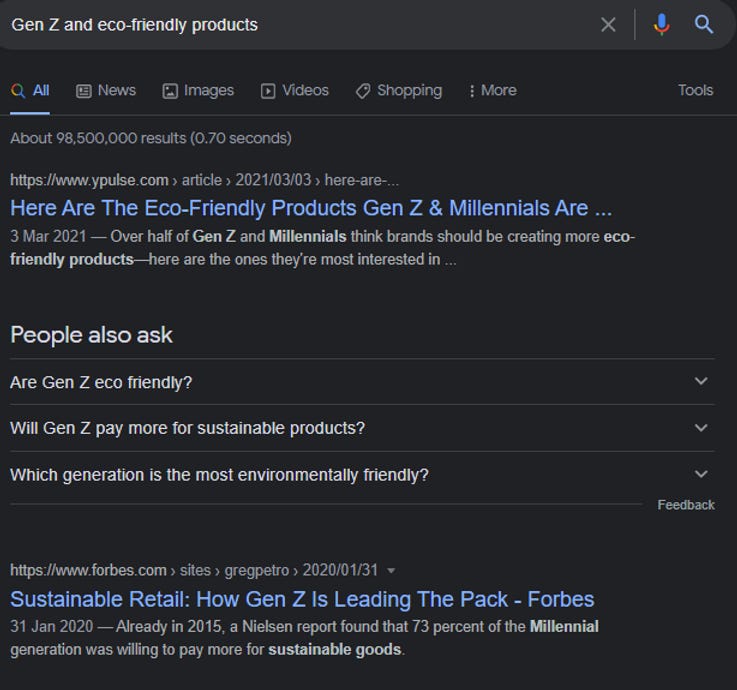The image size is (737, 690).
Task: Select the All tab
Action: [30, 90]
